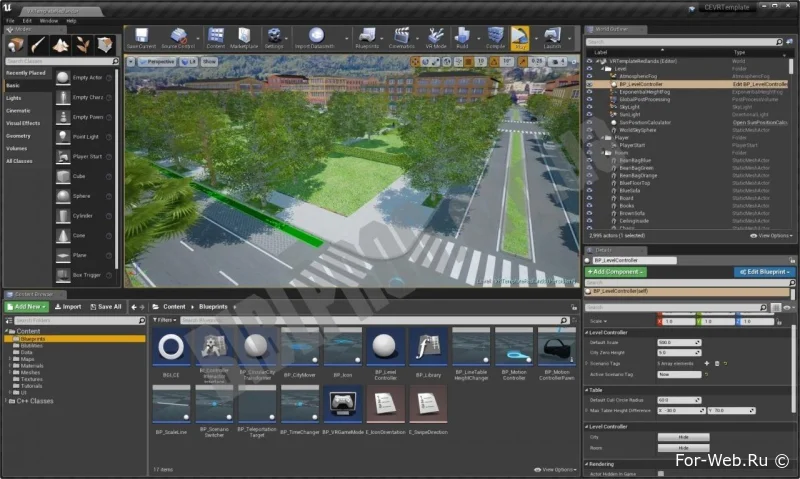Expand the Scenario Tags array
800x479 pixels.
587,364
